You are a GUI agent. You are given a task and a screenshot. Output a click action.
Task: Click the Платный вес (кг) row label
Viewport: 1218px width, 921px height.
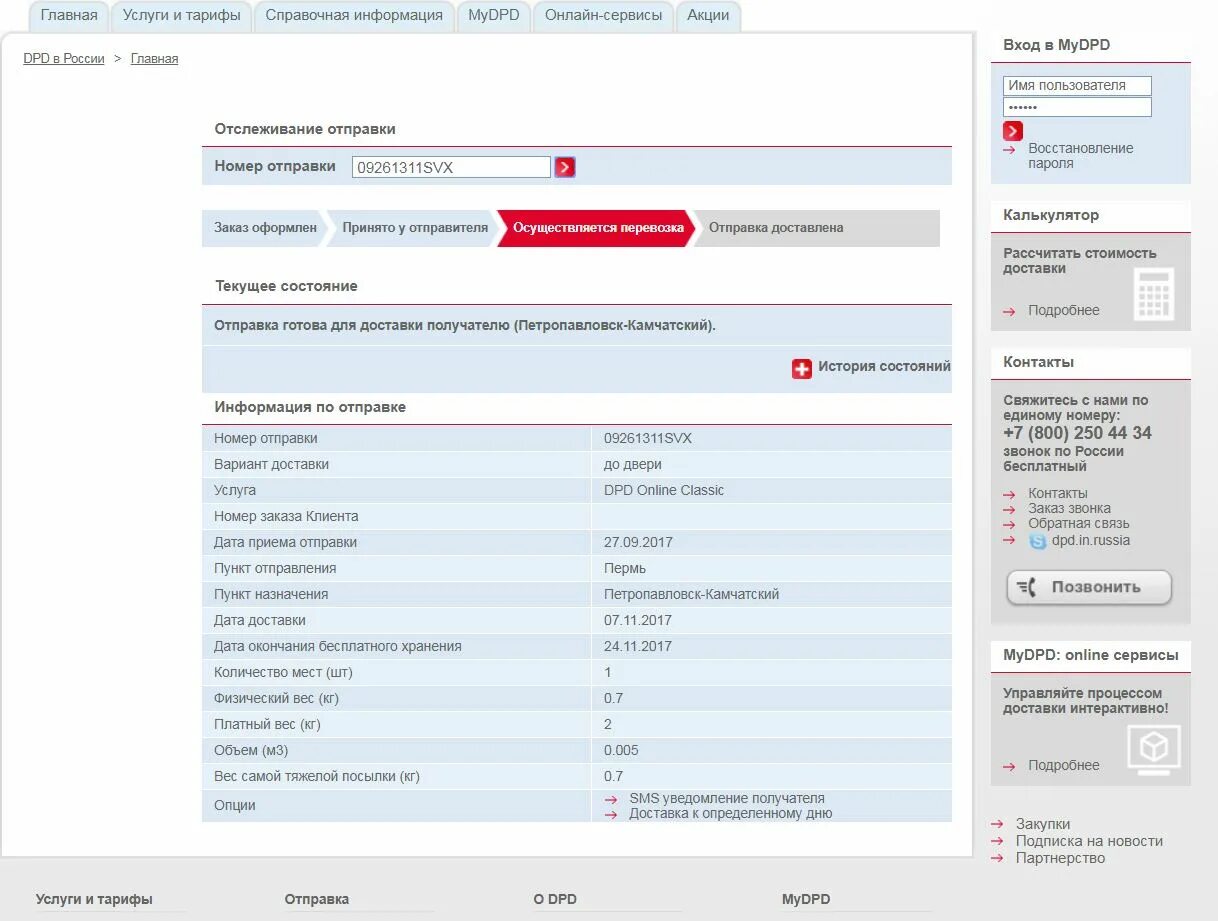point(267,725)
